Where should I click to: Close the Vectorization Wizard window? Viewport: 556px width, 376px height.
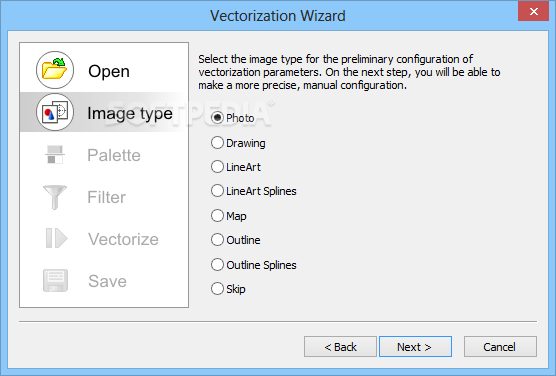pos(533,11)
